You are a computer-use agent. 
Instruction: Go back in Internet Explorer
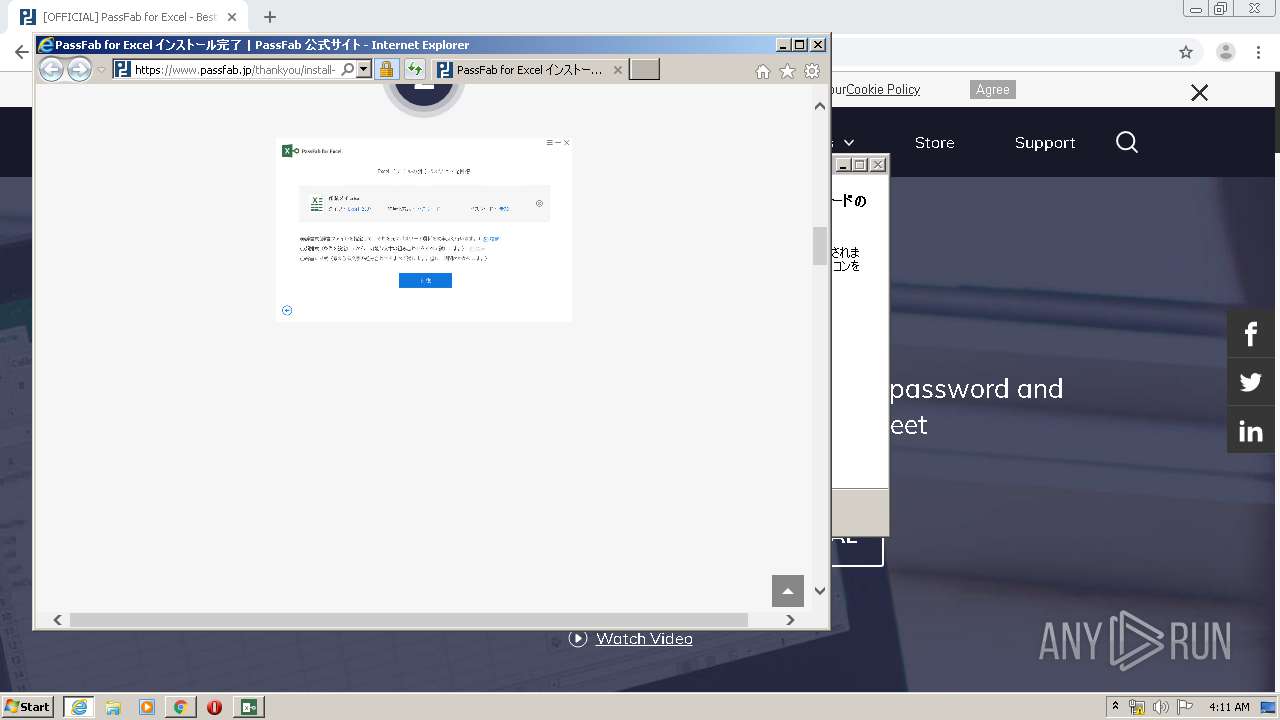pos(51,69)
